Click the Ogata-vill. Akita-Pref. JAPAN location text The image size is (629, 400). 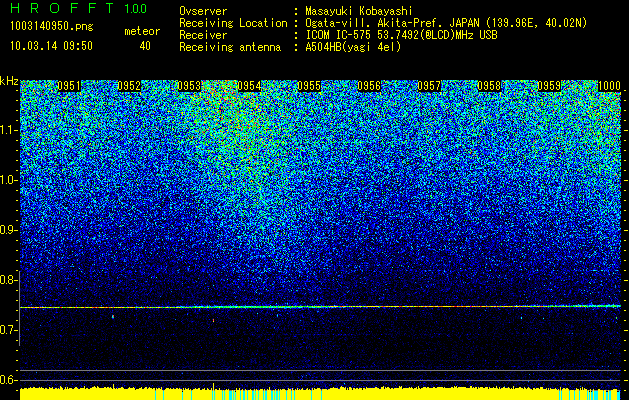pyautogui.click(x=446, y=23)
